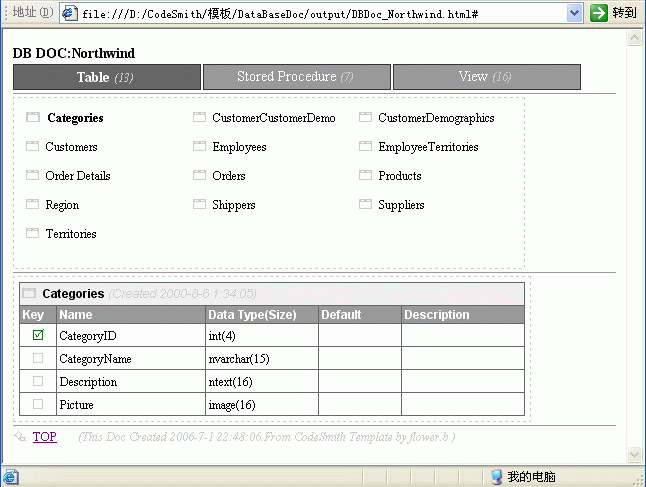Image resolution: width=646 pixels, height=487 pixels.
Task: Open the Categories table link
Action: click(x=75, y=118)
